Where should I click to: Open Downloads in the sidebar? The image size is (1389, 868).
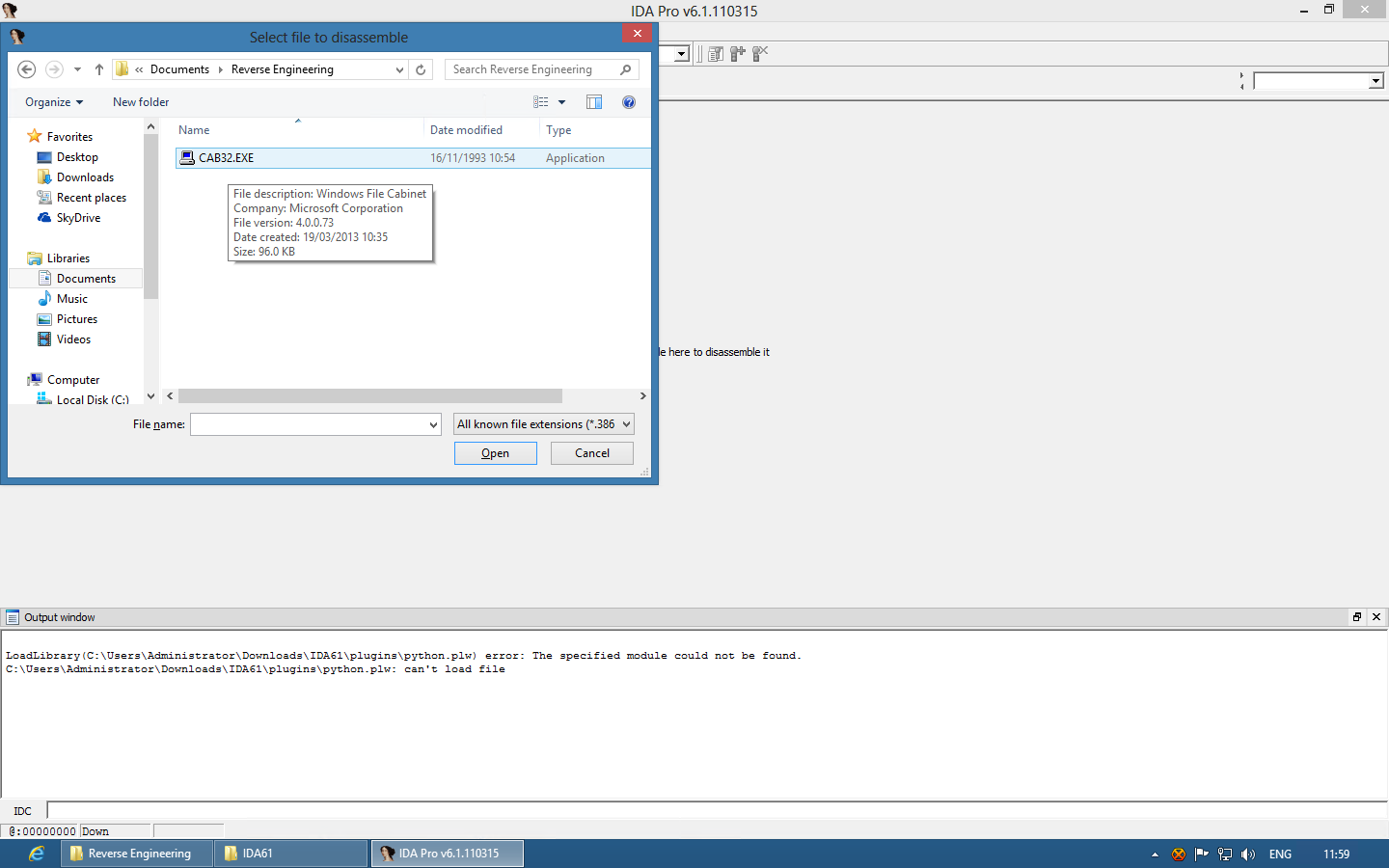[85, 177]
